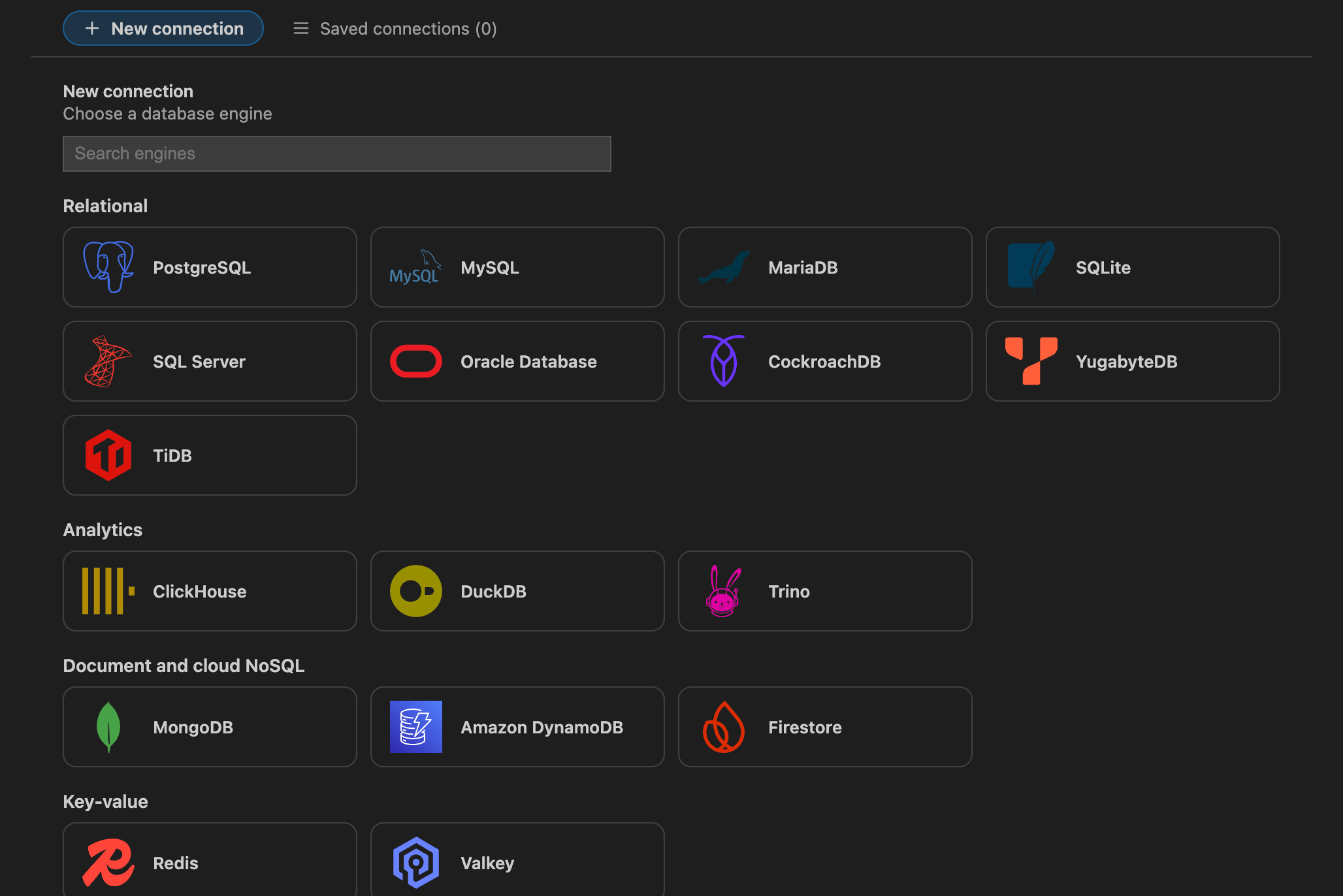Select the Amazon DynamoDB label

(x=542, y=728)
